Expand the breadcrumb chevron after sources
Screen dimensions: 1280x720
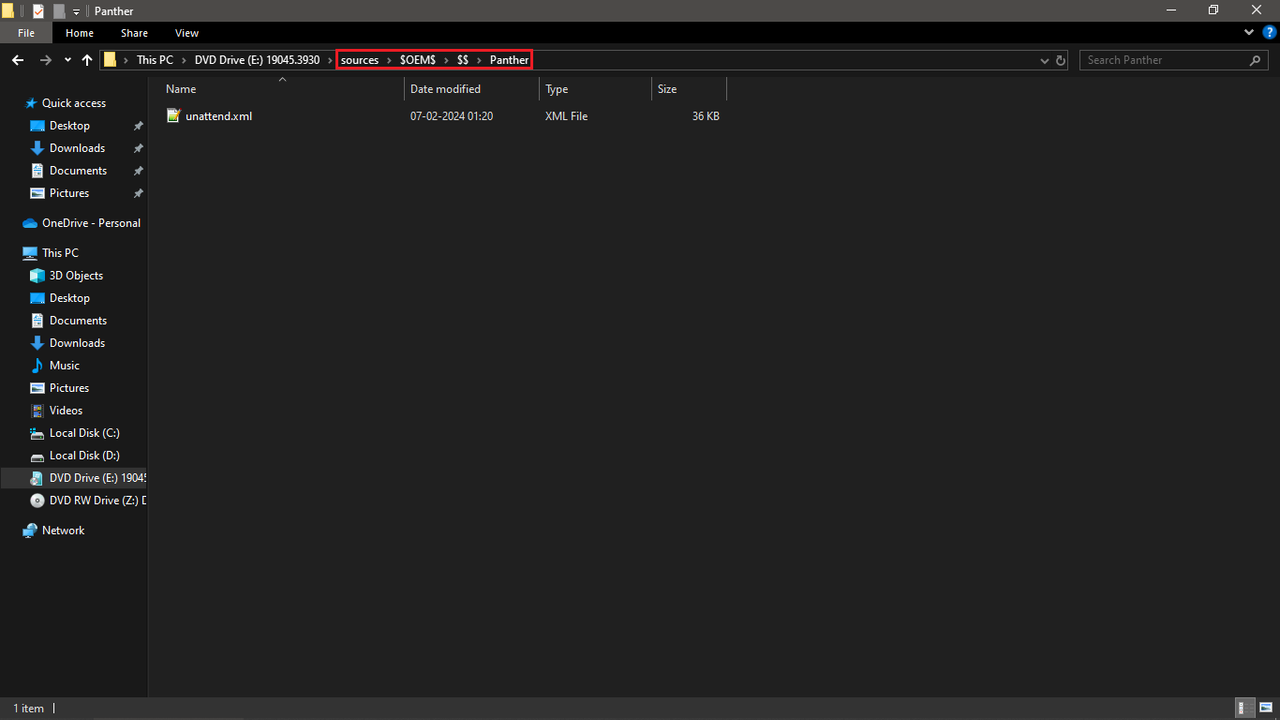click(387, 60)
